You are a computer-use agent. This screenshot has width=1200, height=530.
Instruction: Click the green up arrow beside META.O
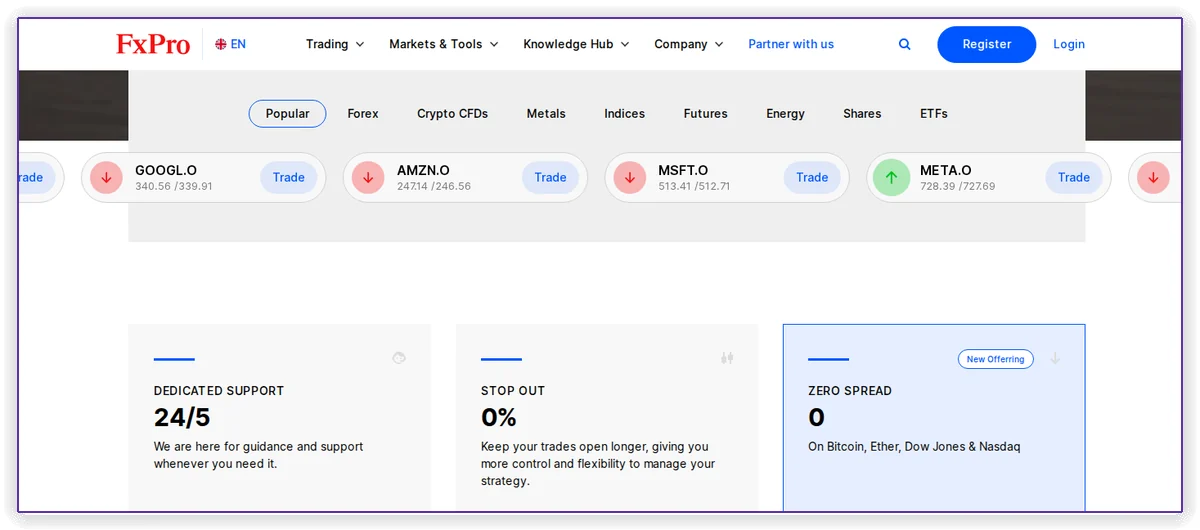coord(891,178)
